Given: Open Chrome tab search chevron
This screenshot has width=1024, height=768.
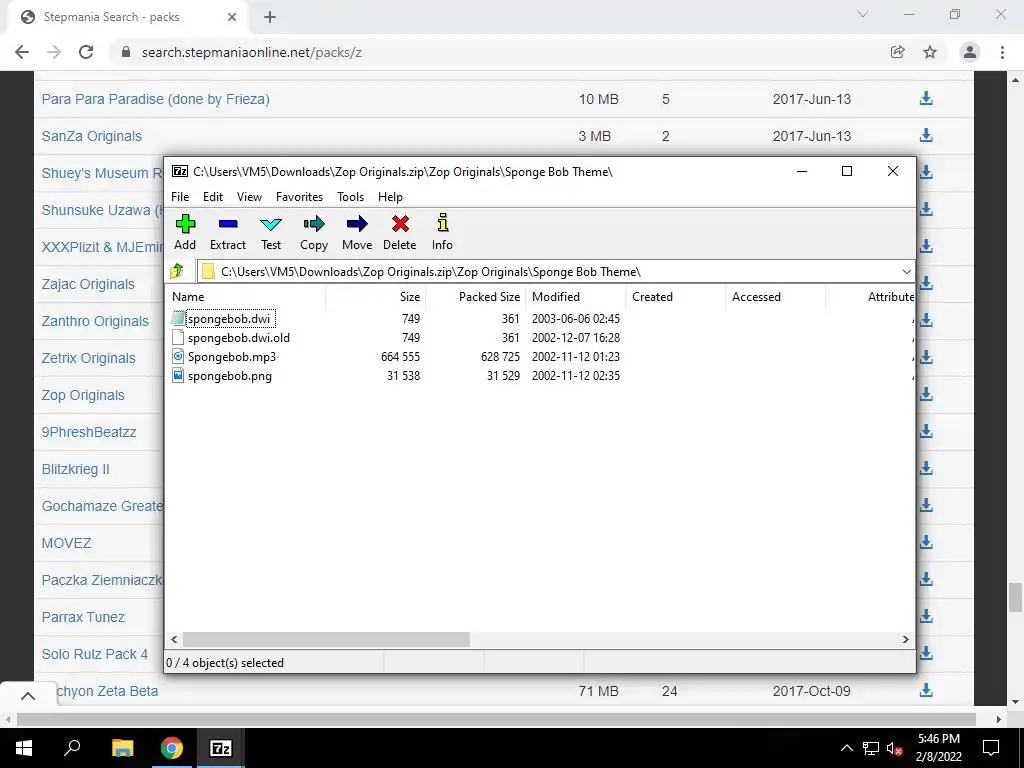Looking at the screenshot, I should click(863, 14).
